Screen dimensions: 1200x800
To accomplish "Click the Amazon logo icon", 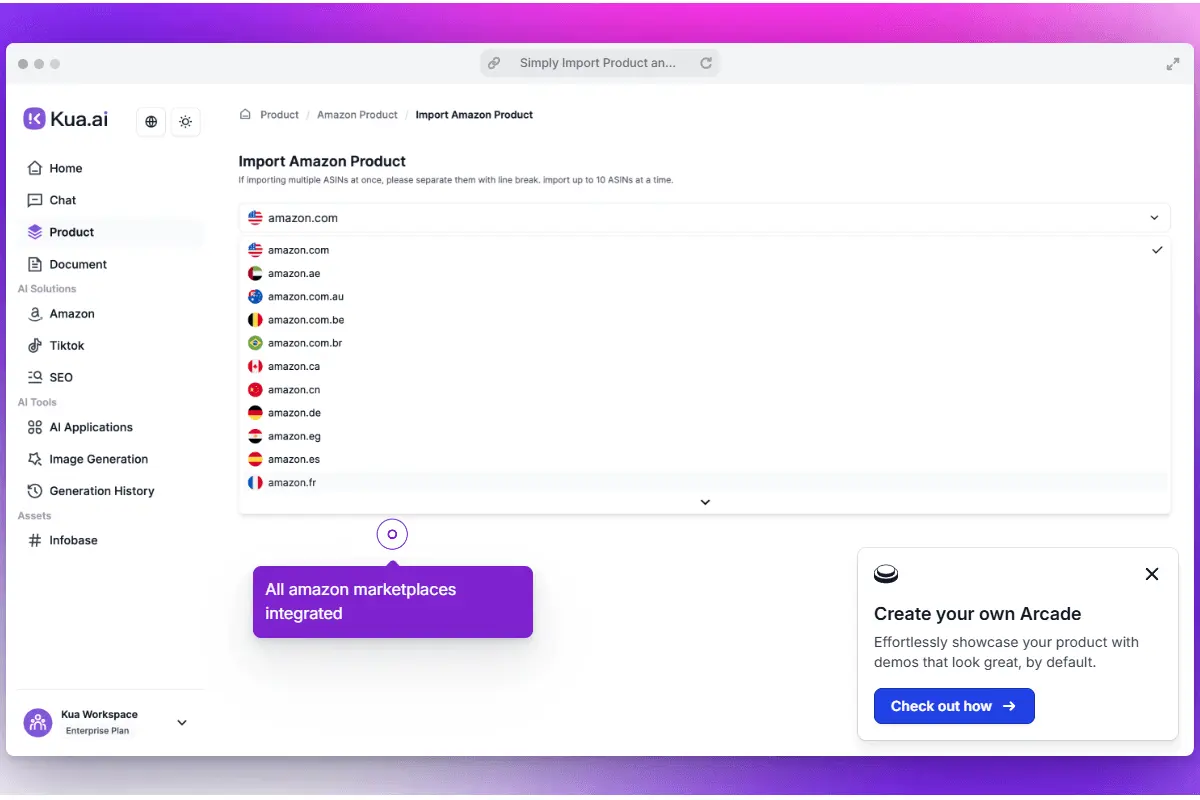I will click(35, 313).
